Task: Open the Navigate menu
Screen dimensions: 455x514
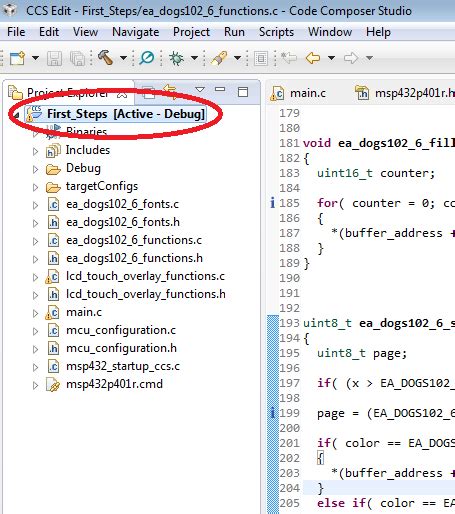Action: click(135, 32)
